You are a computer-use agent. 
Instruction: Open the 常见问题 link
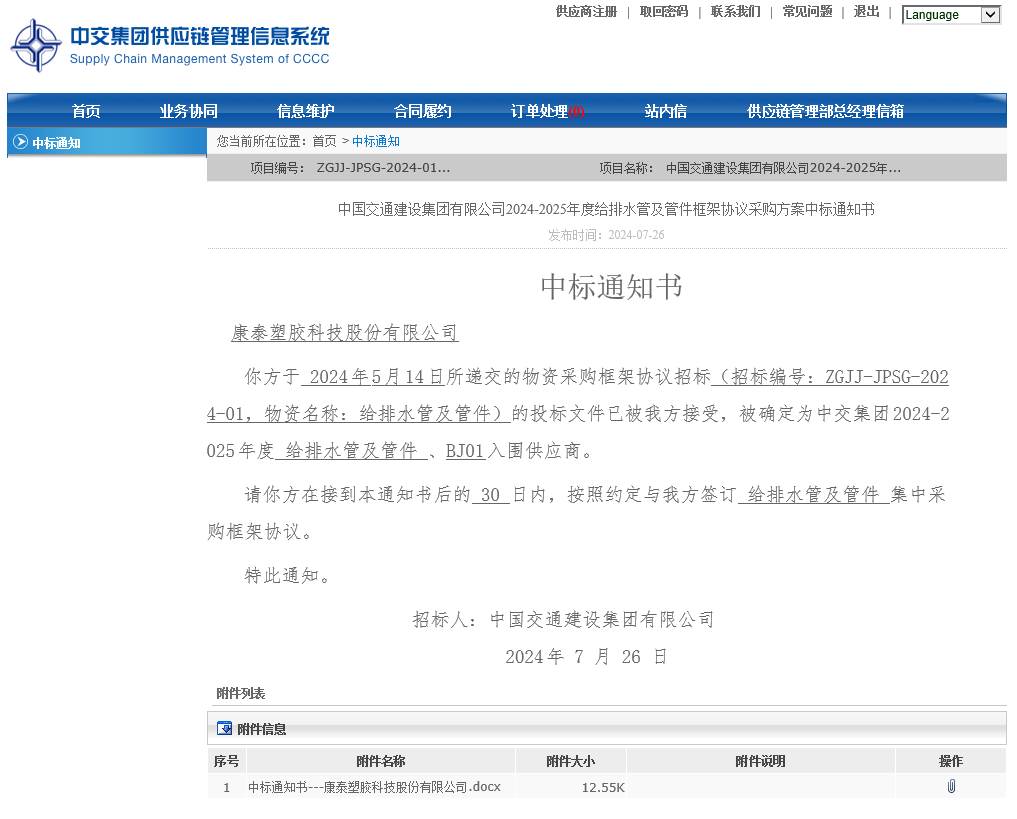click(807, 12)
